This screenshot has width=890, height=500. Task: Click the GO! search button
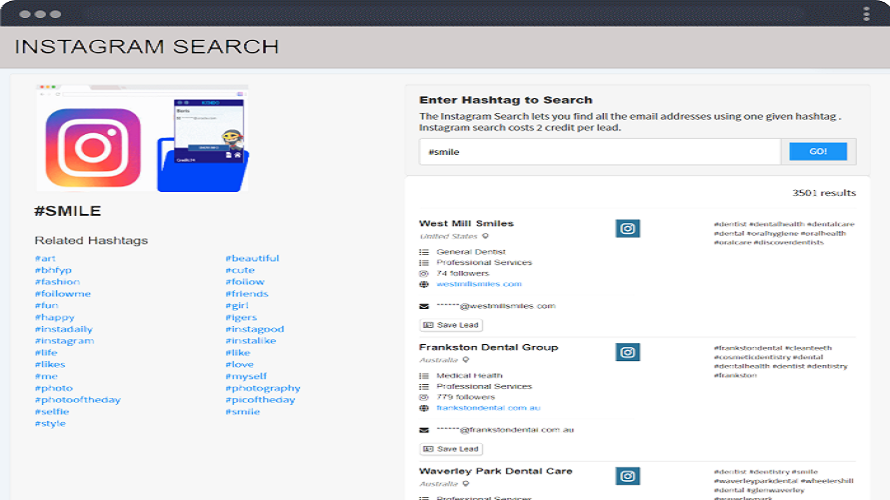(818, 151)
